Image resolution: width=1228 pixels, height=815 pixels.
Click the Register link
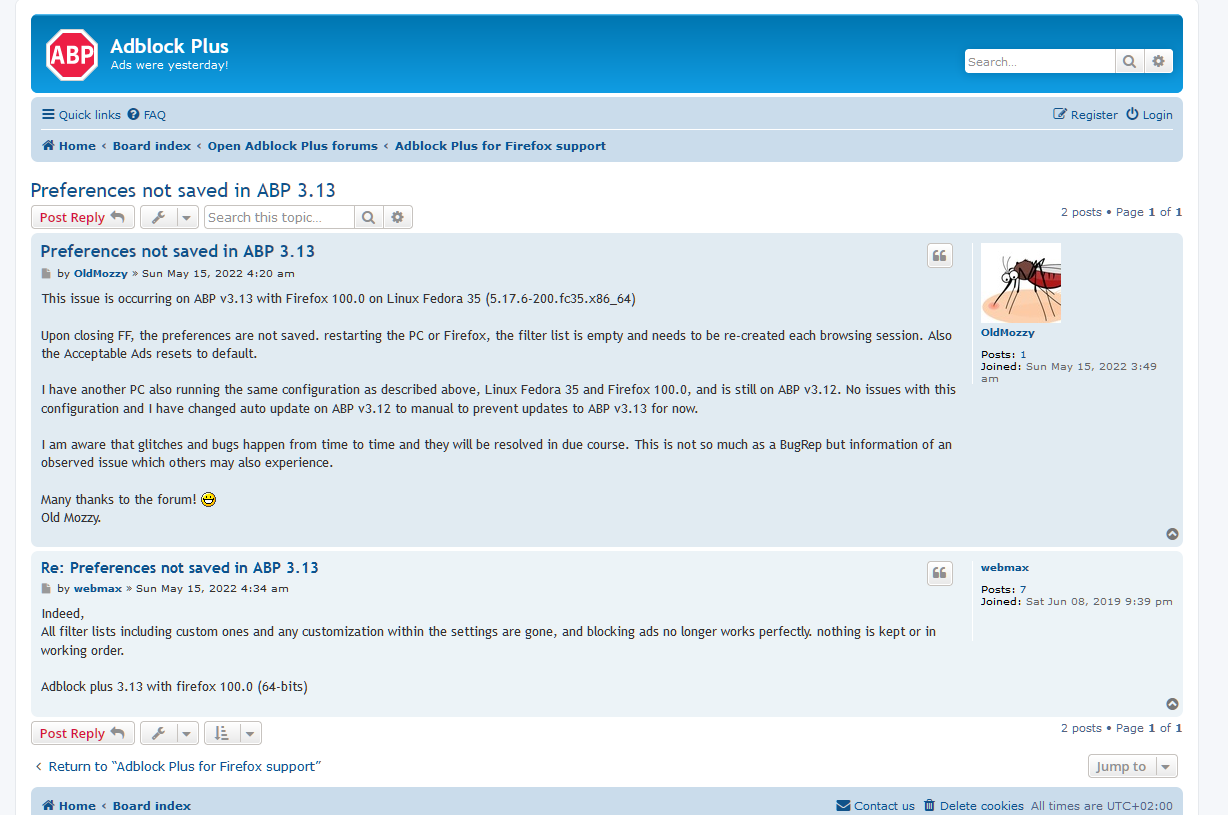[1086, 115]
